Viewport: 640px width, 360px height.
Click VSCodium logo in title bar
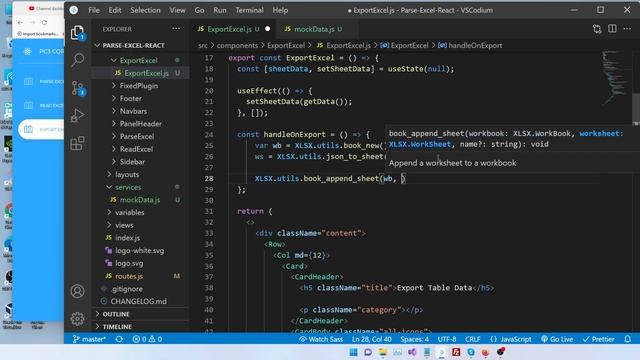[73, 10]
